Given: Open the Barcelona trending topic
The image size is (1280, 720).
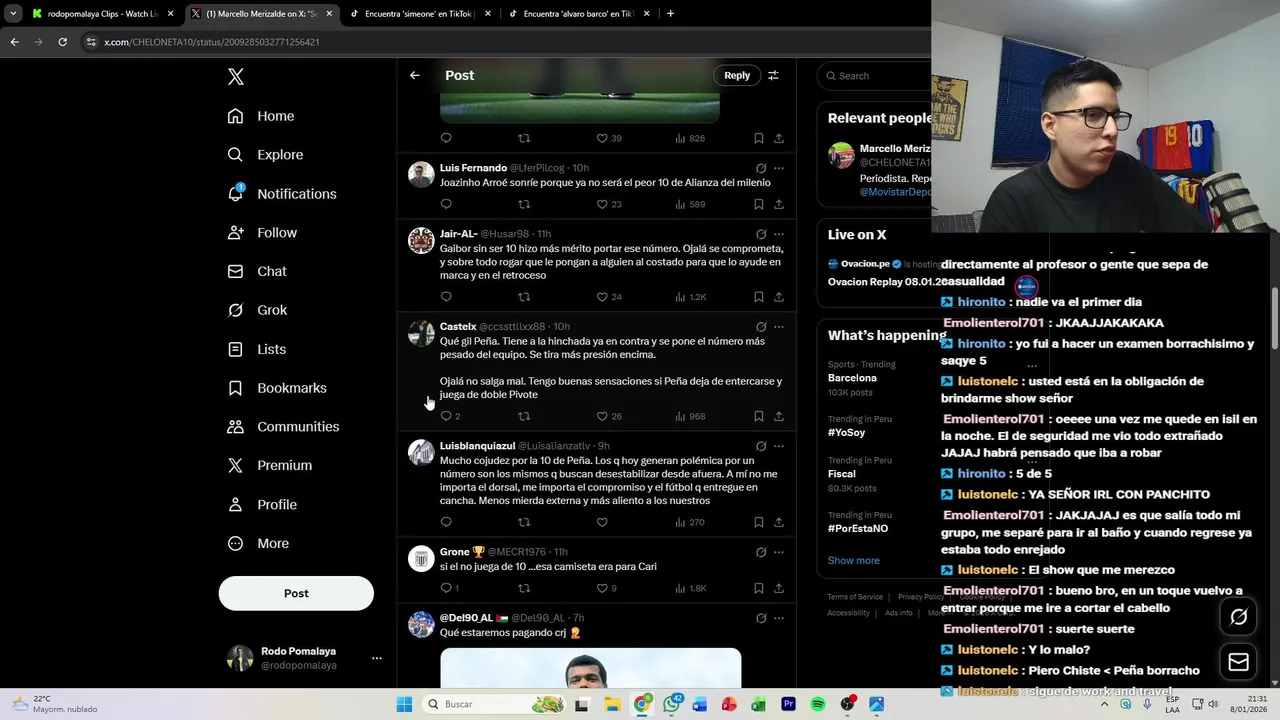Looking at the screenshot, I should (x=852, y=378).
